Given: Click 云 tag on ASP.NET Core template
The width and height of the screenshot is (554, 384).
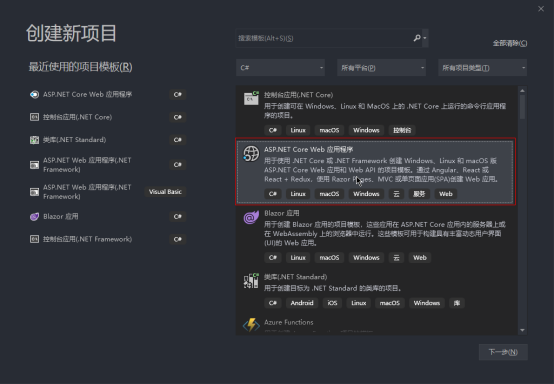Looking at the screenshot, I should click(396, 194).
